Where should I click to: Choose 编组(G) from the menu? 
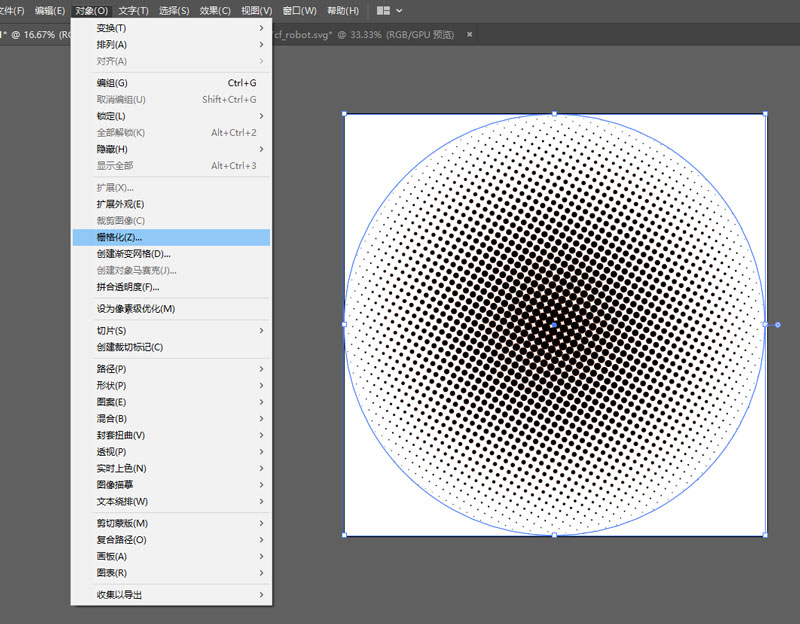click(x=171, y=83)
